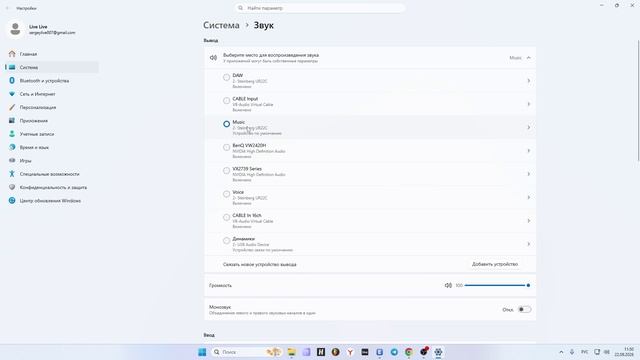Click the РУС language indicator in tray
Viewport: 640px width, 360px height.
pos(584,352)
